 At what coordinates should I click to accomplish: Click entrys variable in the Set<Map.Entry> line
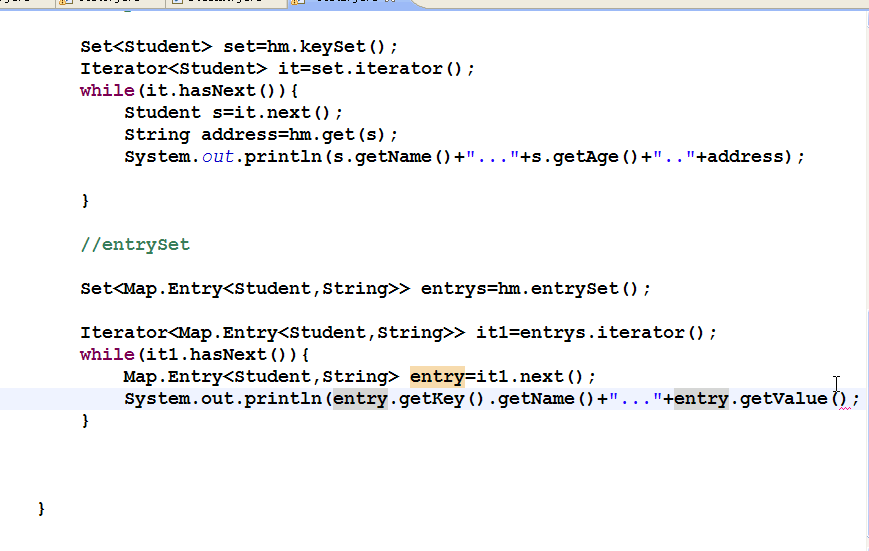click(x=454, y=288)
